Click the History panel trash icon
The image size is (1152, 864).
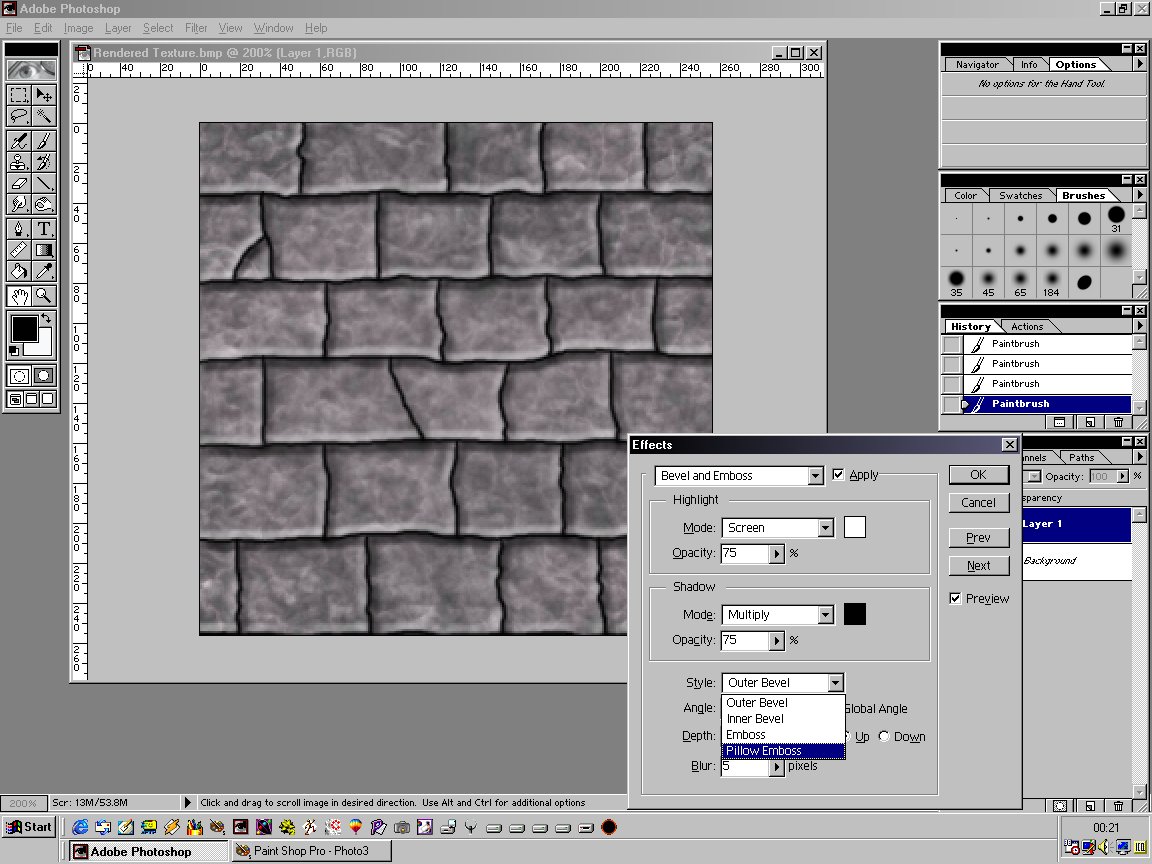[1118, 422]
